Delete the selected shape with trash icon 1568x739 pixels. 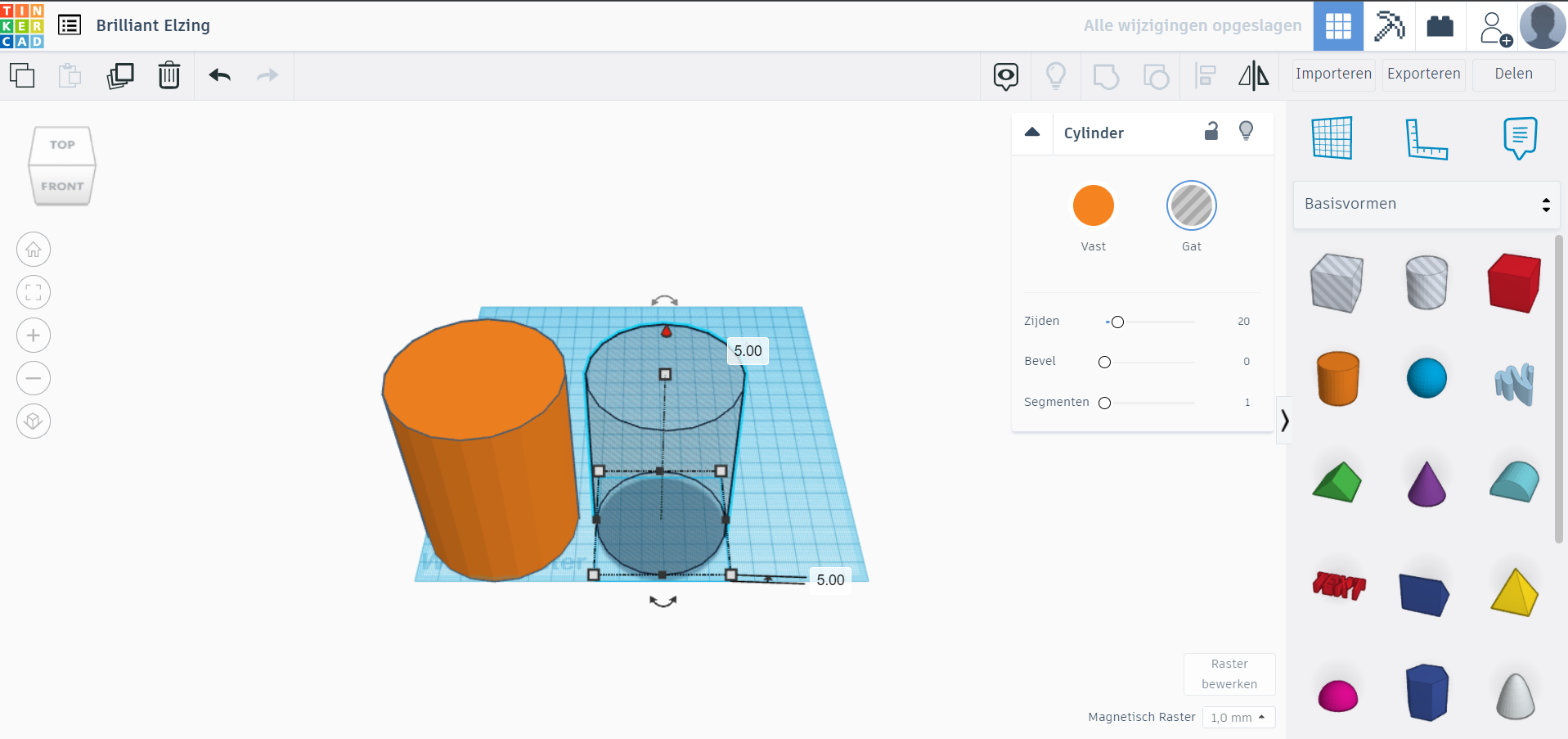(x=169, y=75)
